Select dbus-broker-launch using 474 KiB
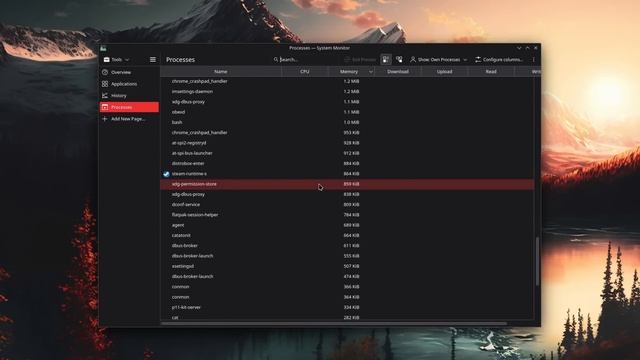Viewport: 640px width, 360px height. (347, 276)
